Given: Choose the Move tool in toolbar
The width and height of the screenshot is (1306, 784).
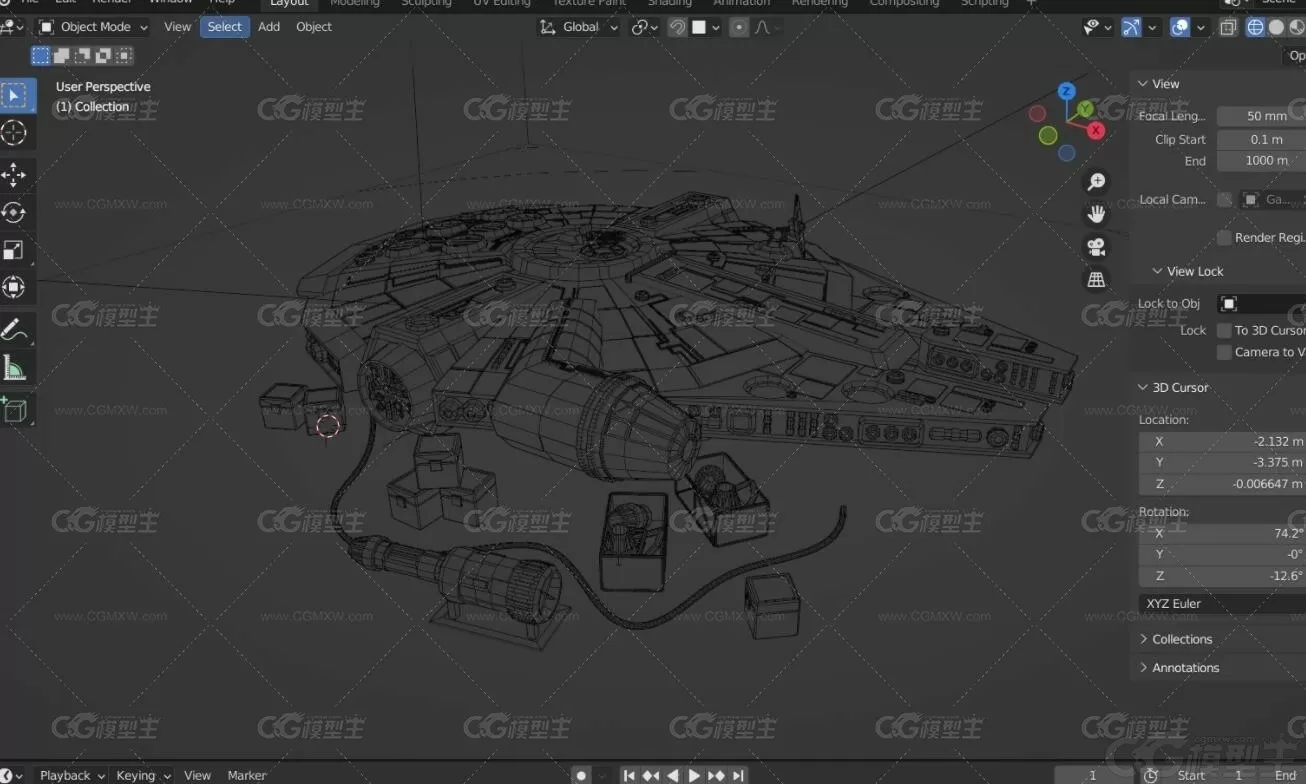Looking at the screenshot, I should click(15, 176).
